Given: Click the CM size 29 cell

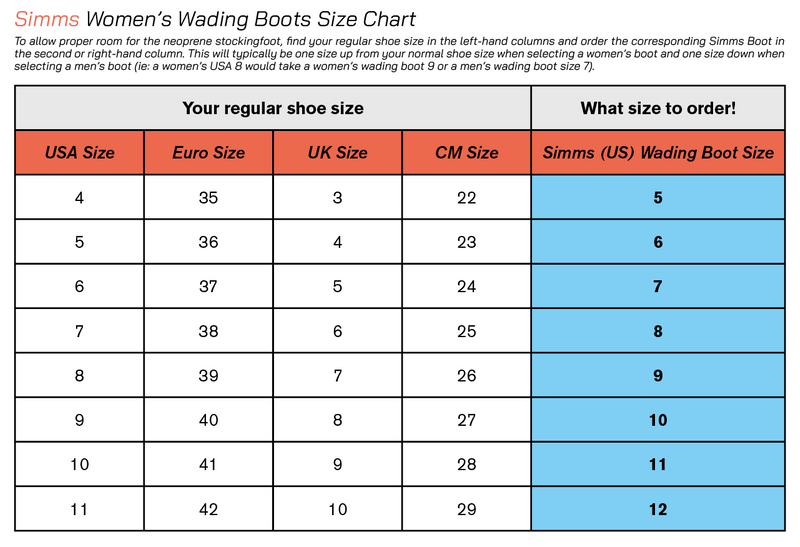Looking at the screenshot, I should (x=466, y=509).
